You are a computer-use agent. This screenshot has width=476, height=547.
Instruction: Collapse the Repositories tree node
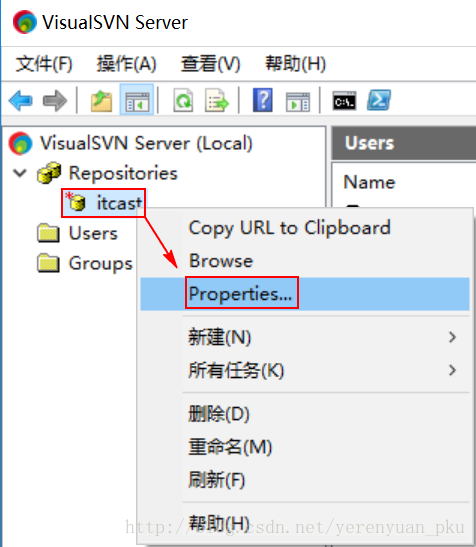click(20, 173)
